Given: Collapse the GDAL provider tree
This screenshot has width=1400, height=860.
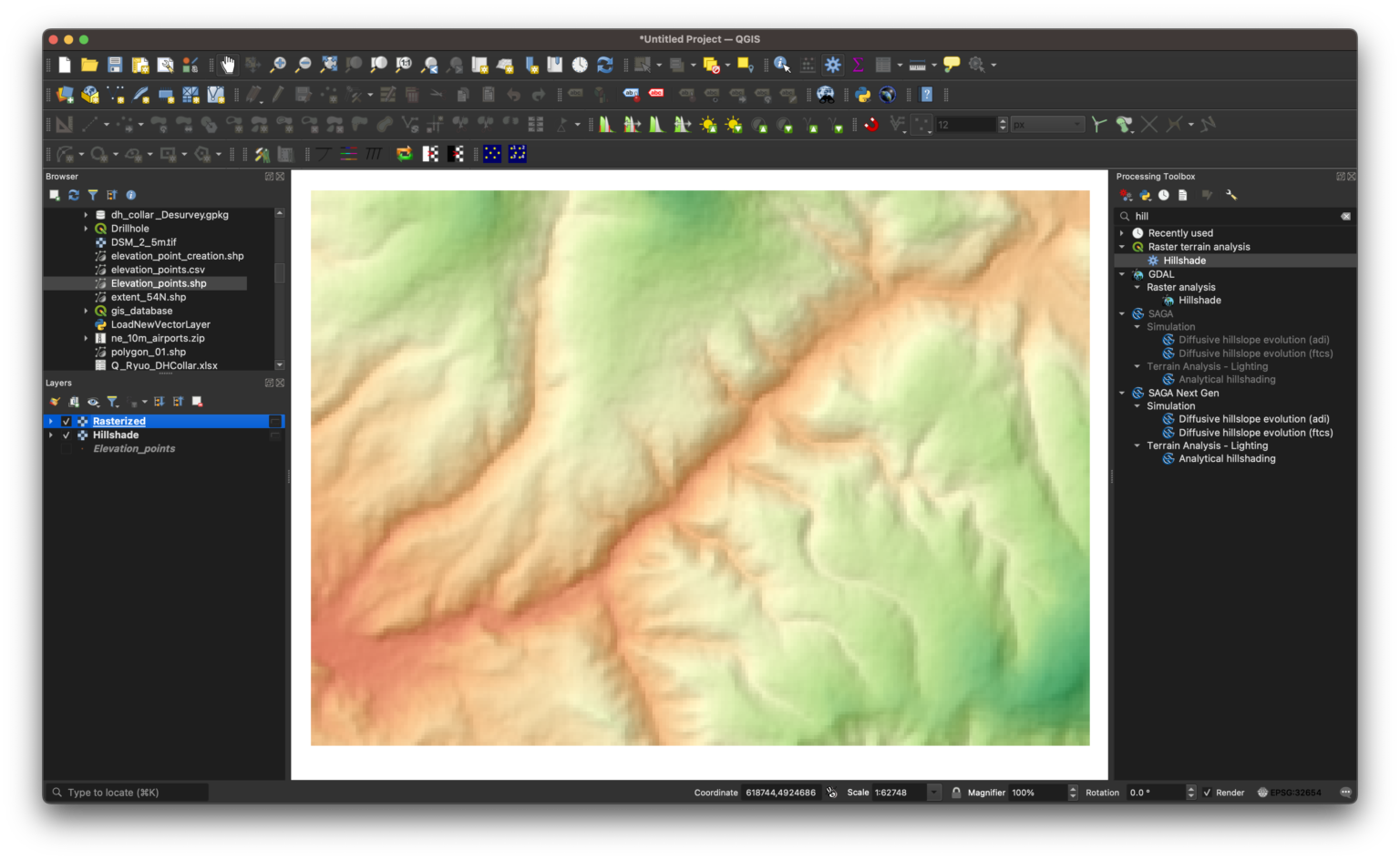Looking at the screenshot, I should pyautogui.click(x=1122, y=274).
